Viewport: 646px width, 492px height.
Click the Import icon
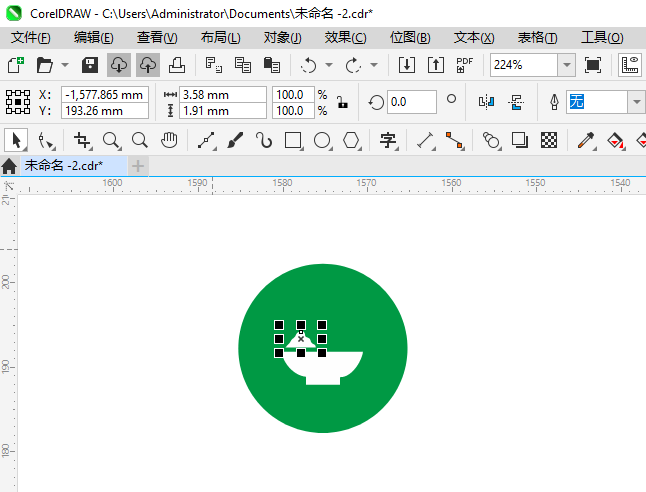[x=407, y=65]
